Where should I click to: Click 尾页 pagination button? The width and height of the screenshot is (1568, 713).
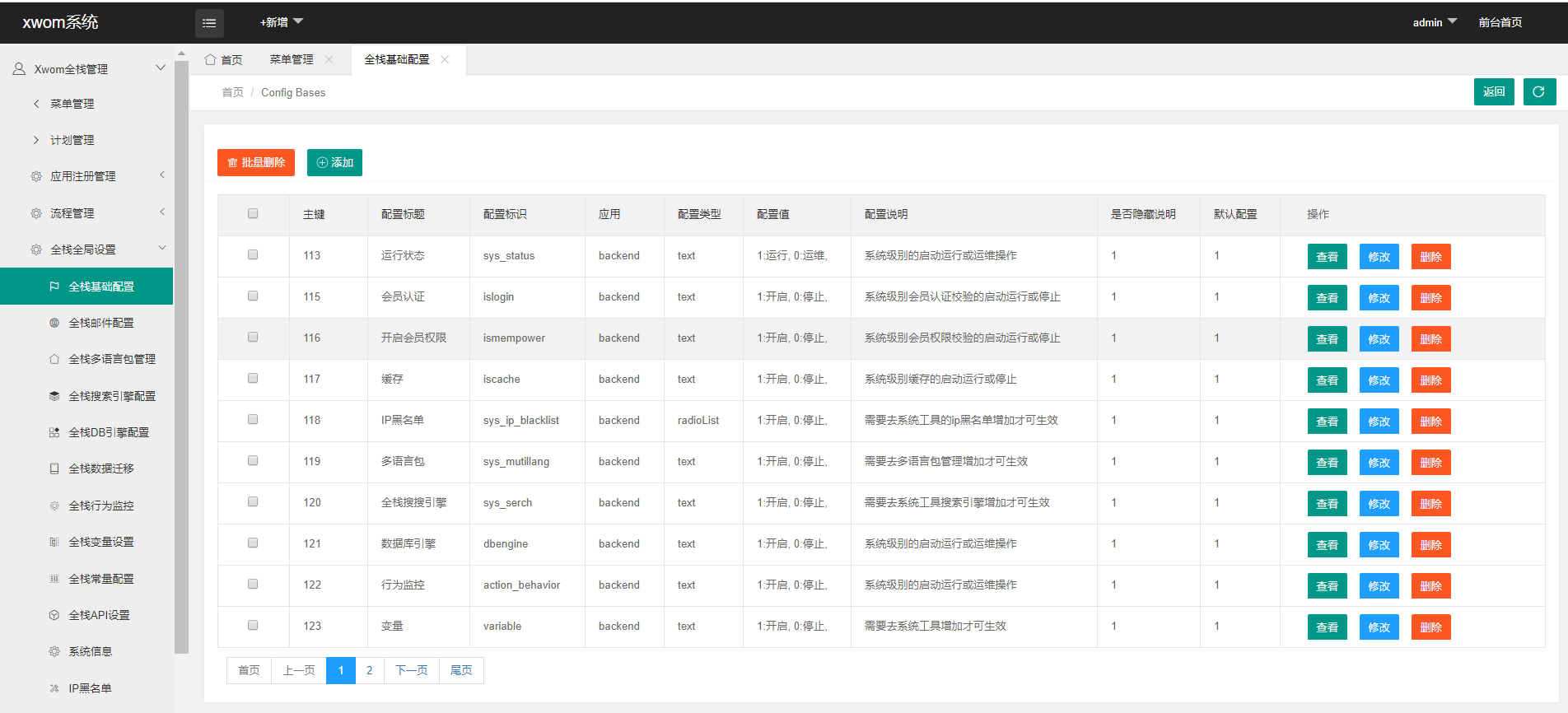click(x=461, y=670)
